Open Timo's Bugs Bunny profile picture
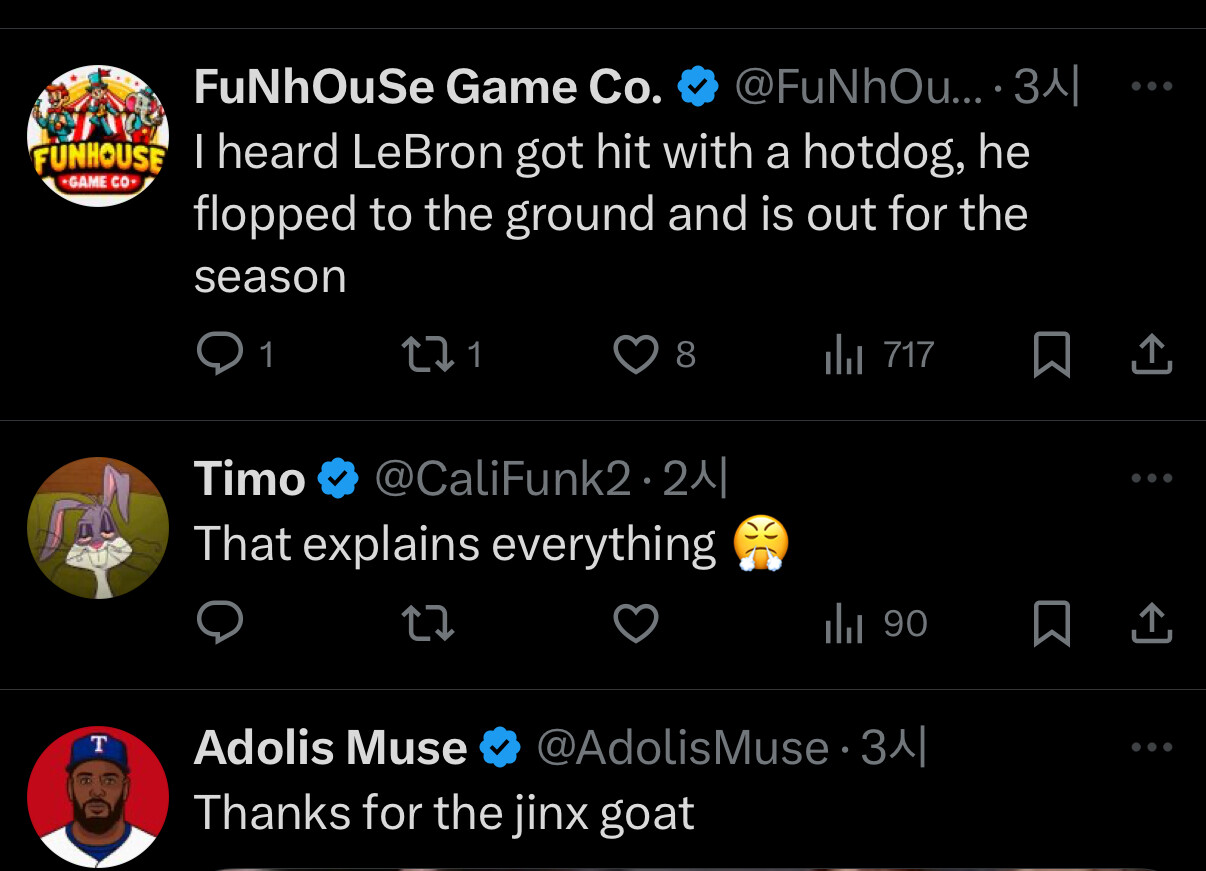The width and height of the screenshot is (1206, 871). (97, 527)
